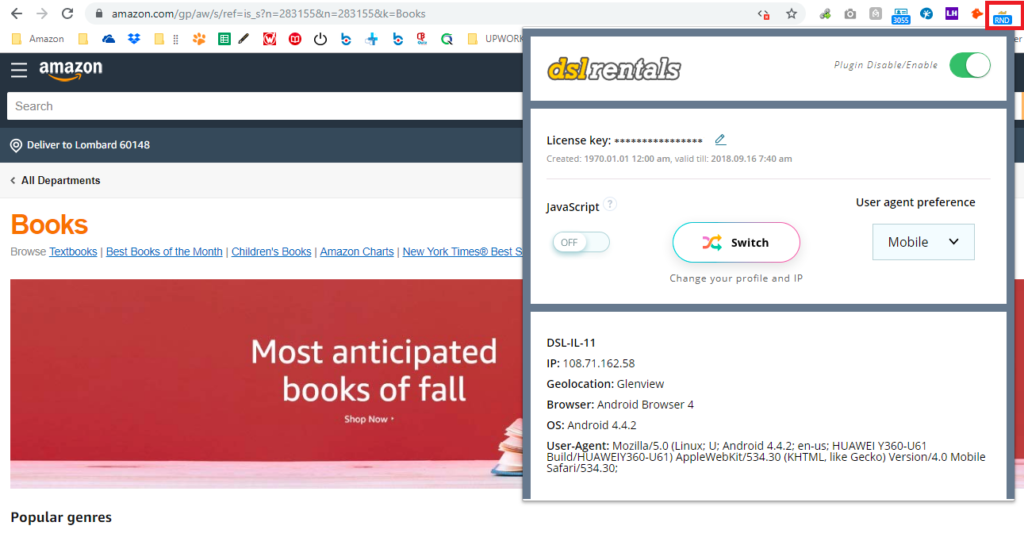
Task: Toggle Plugin Disable/Enable switch
Action: [970, 65]
